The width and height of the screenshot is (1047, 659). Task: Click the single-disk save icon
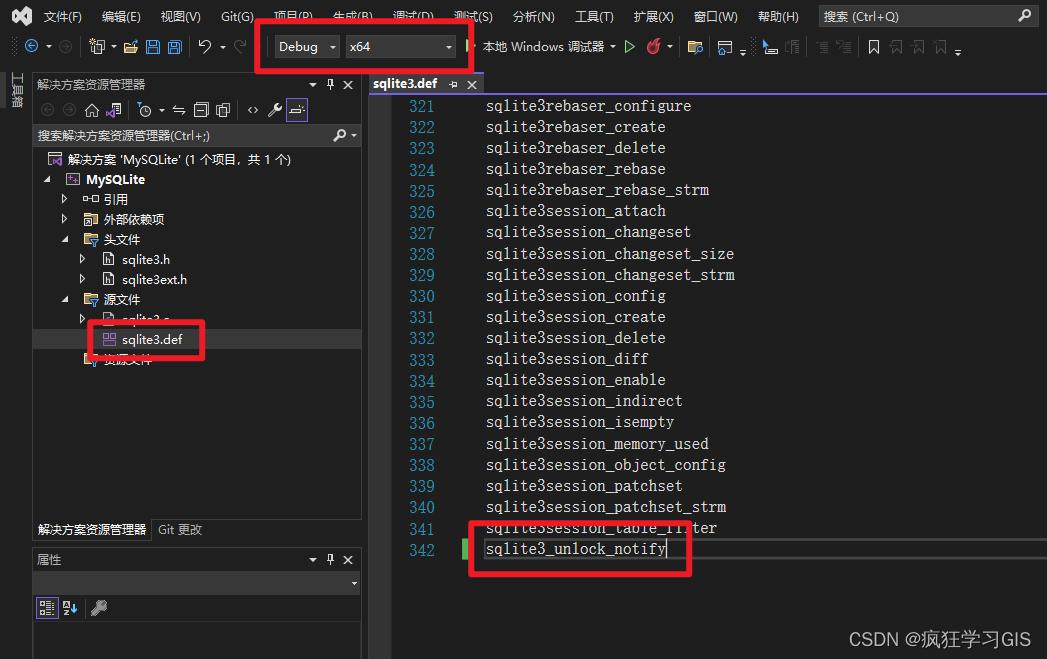[153, 47]
